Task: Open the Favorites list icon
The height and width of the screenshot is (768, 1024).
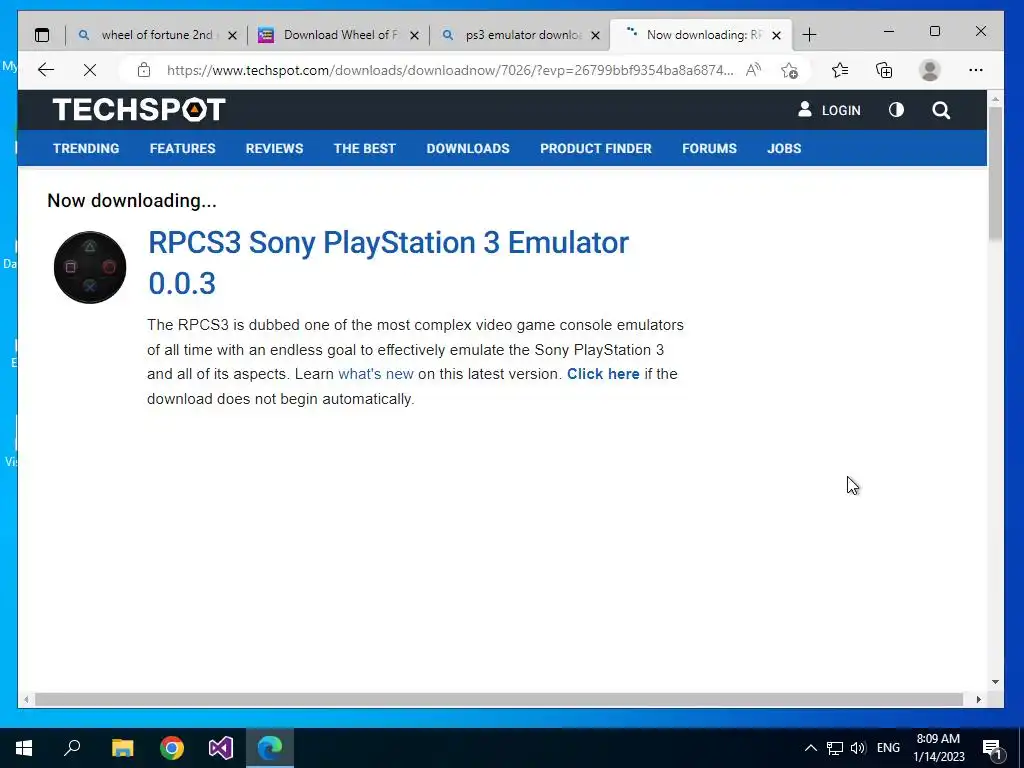Action: (x=840, y=70)
